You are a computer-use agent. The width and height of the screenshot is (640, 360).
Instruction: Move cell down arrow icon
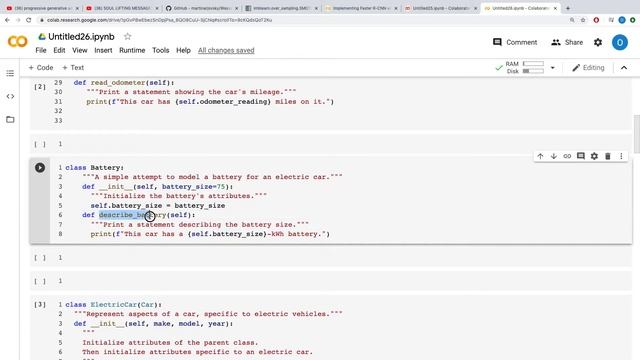tap(553, 156)
